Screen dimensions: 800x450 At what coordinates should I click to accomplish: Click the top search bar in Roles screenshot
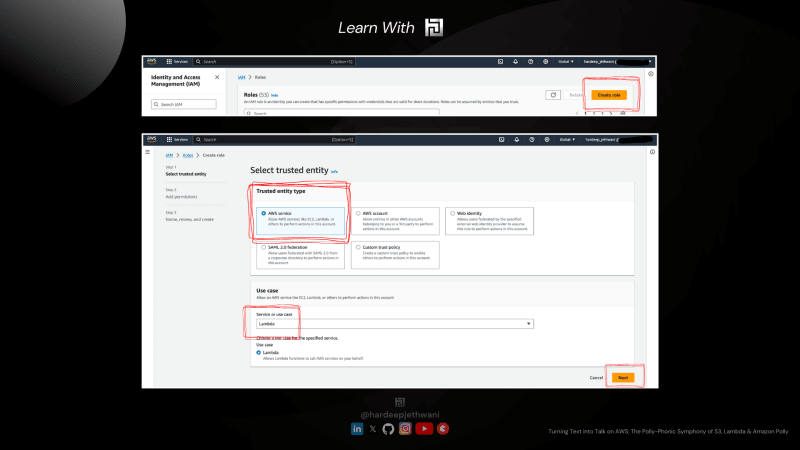[274, 61]
